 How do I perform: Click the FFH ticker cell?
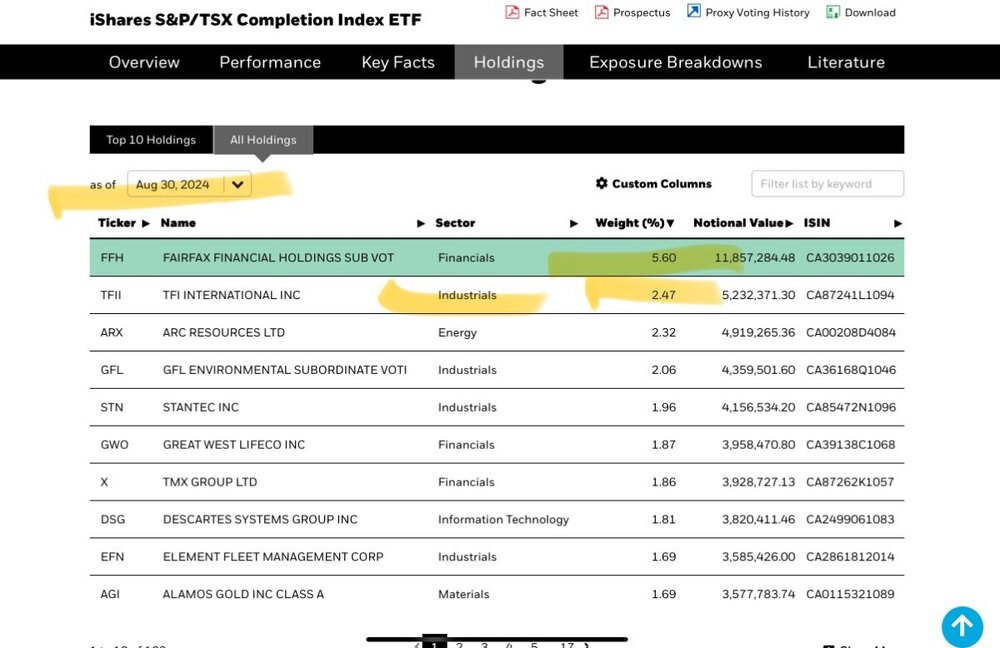pyautogui.click(x=112, y=258)
